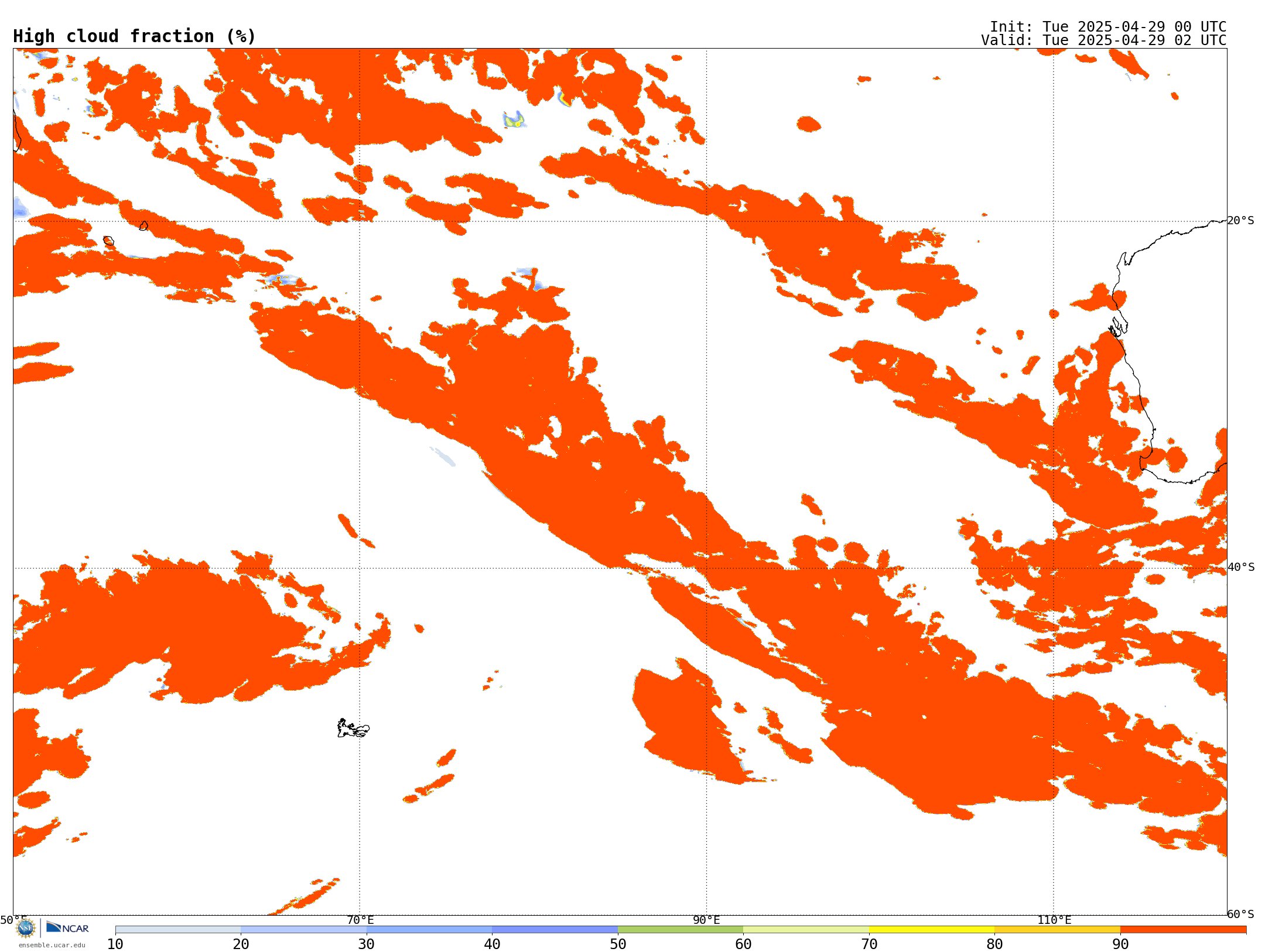Click the ensemble.ucar.edu text

click(x=52, y=945)
